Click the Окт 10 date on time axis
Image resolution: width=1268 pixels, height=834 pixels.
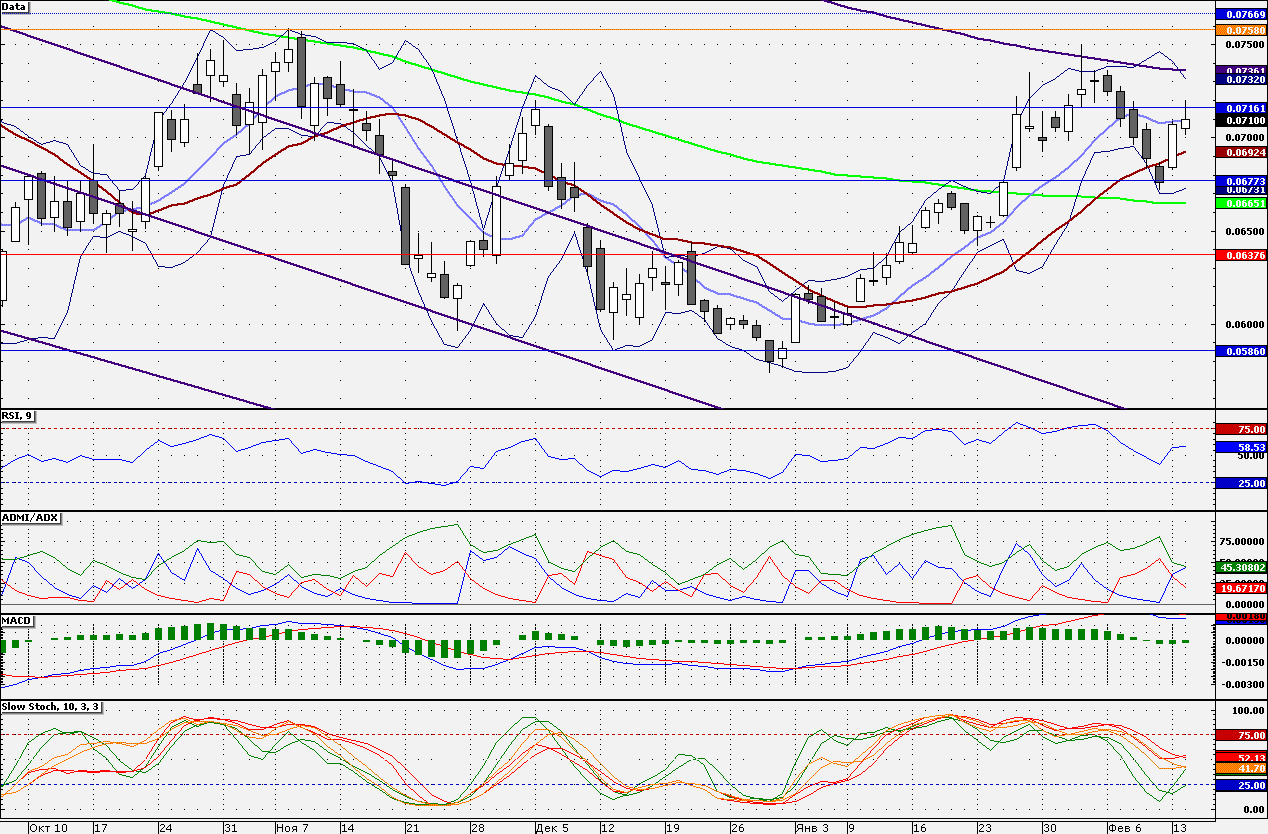pyautogui.click(x=48, y=828)
